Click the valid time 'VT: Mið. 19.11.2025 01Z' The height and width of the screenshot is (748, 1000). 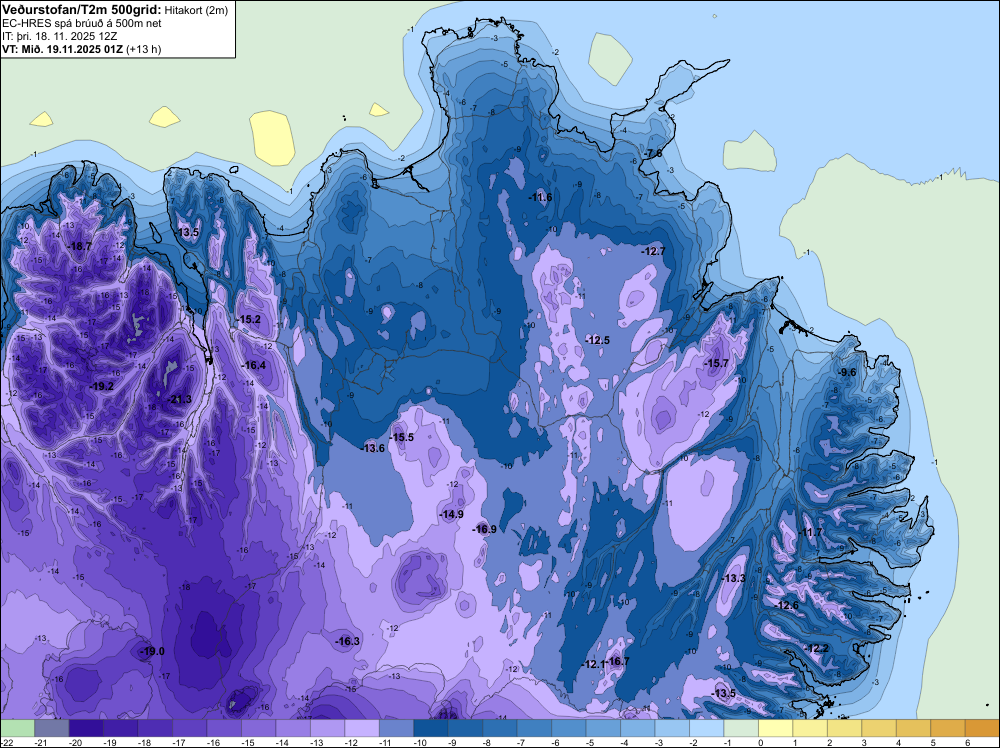coord(63,49)
